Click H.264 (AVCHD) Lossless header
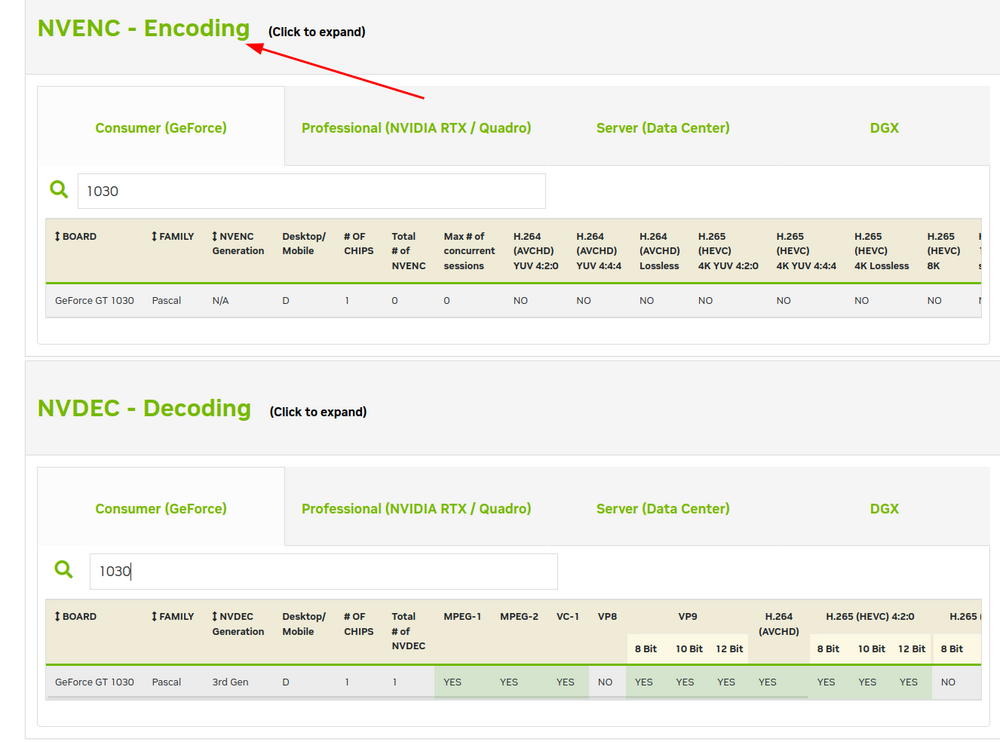The width and height of the screenshot is (1000, 742). [660, 251]
